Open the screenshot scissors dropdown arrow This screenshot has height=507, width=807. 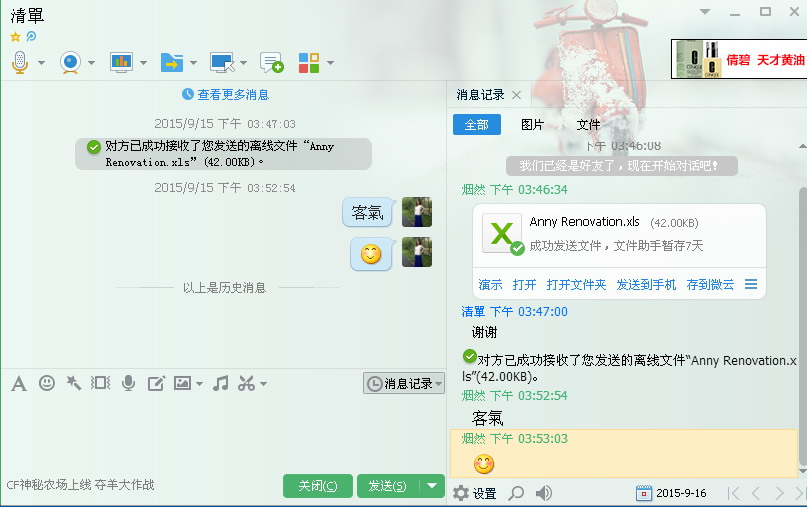[263, 383]
